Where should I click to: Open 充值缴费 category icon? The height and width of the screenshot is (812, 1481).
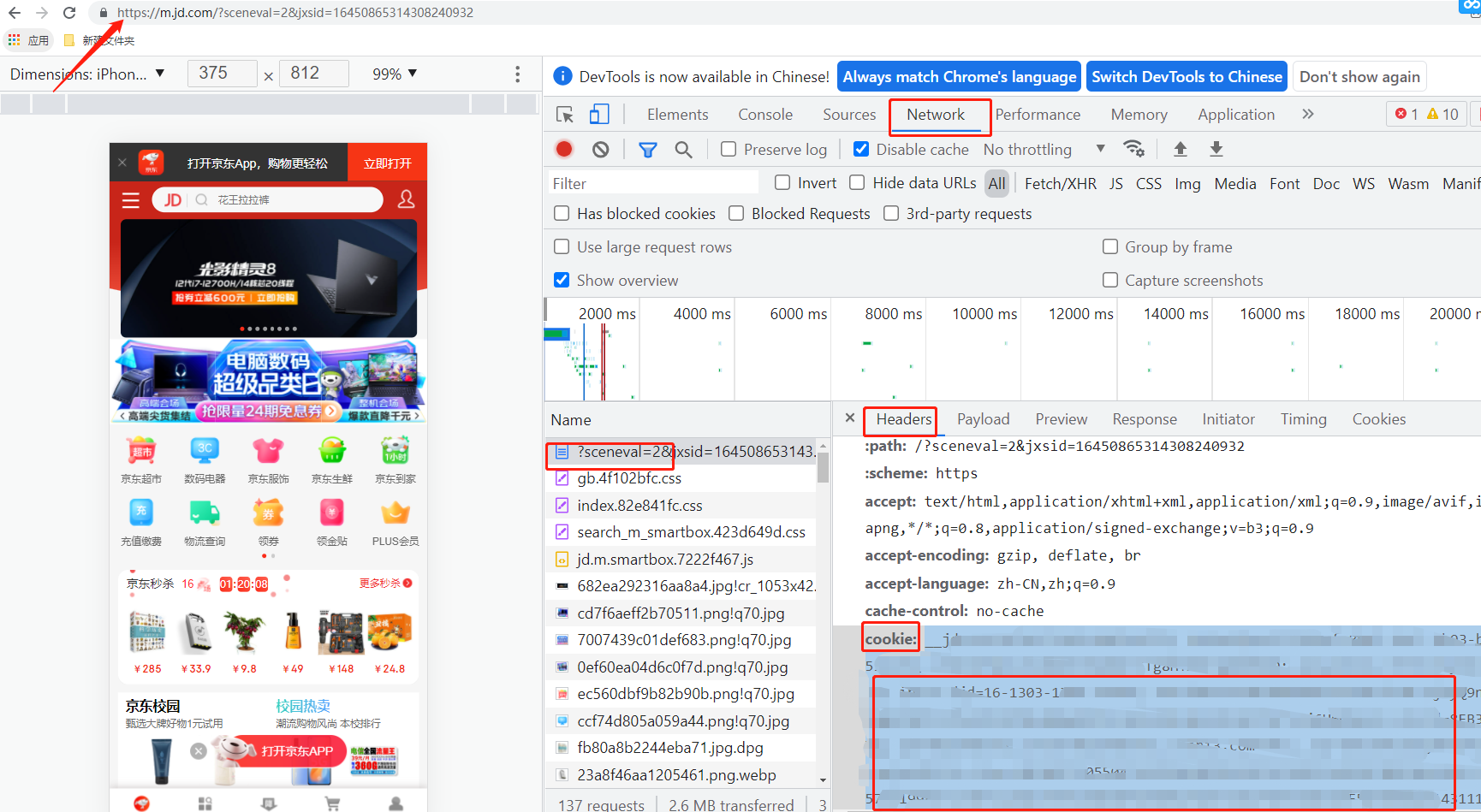tap(141, 522)
